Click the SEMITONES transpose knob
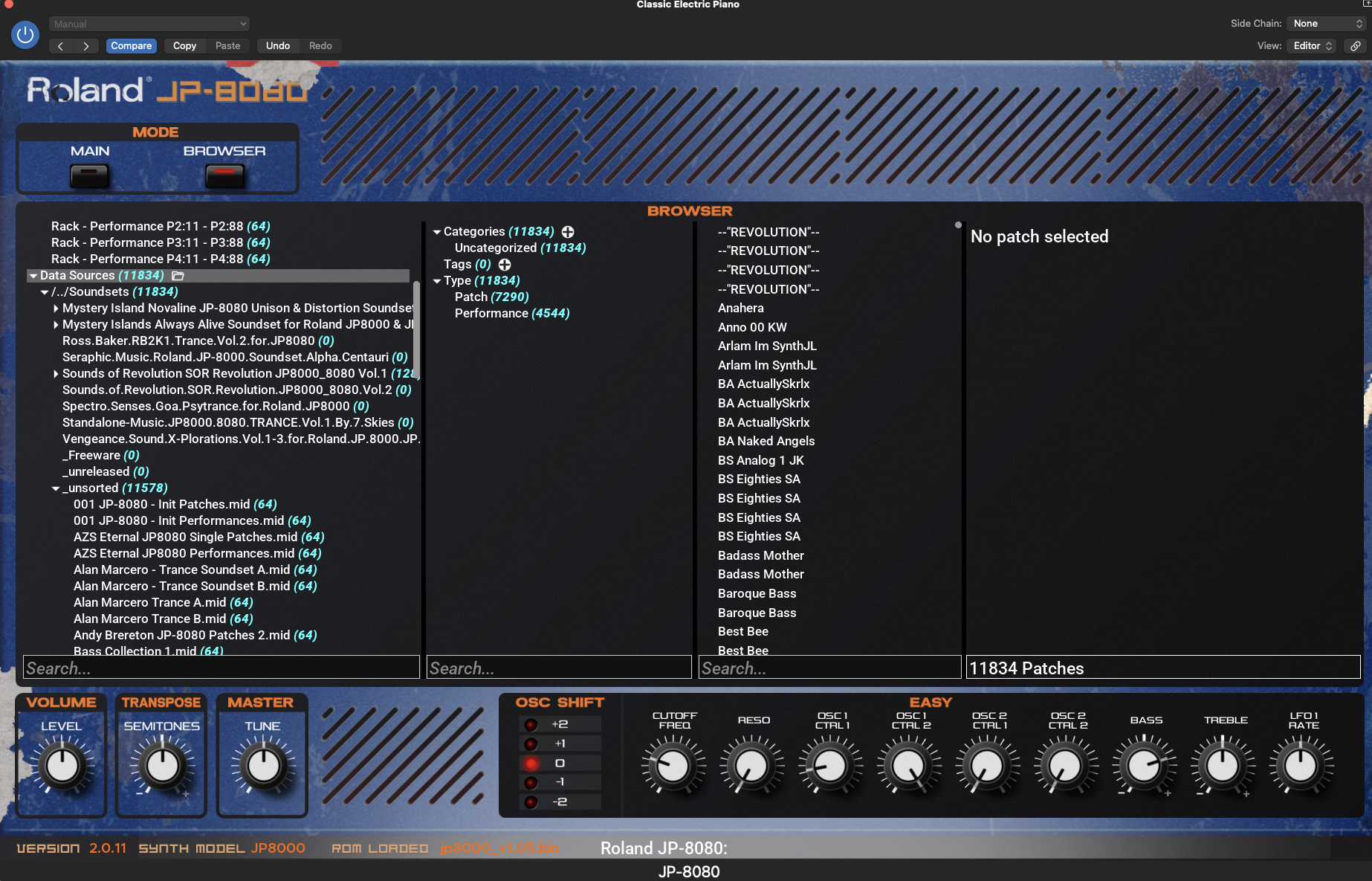The image size is (1372, 881). 162,766
